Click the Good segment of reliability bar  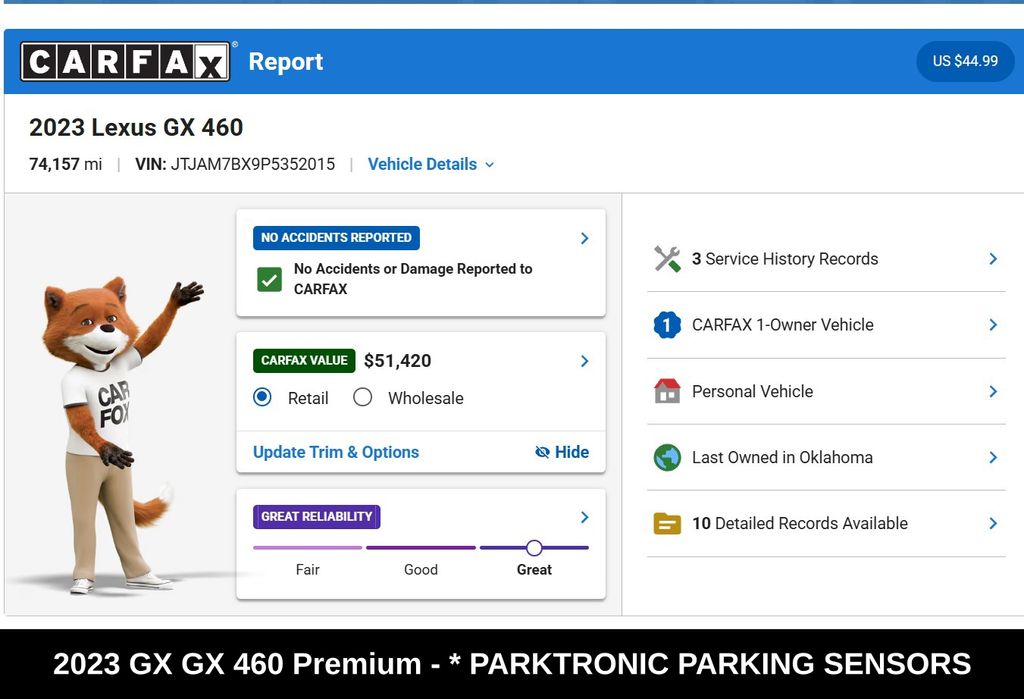point(421,548)
